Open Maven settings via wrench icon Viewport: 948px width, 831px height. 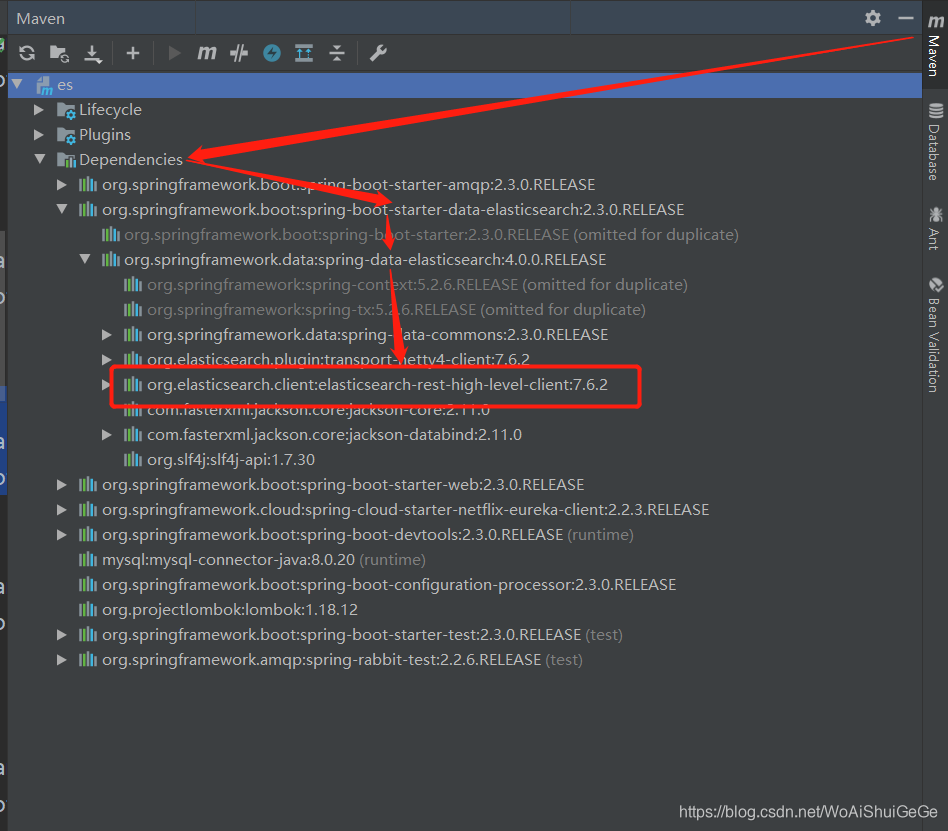tap(377, 53)
